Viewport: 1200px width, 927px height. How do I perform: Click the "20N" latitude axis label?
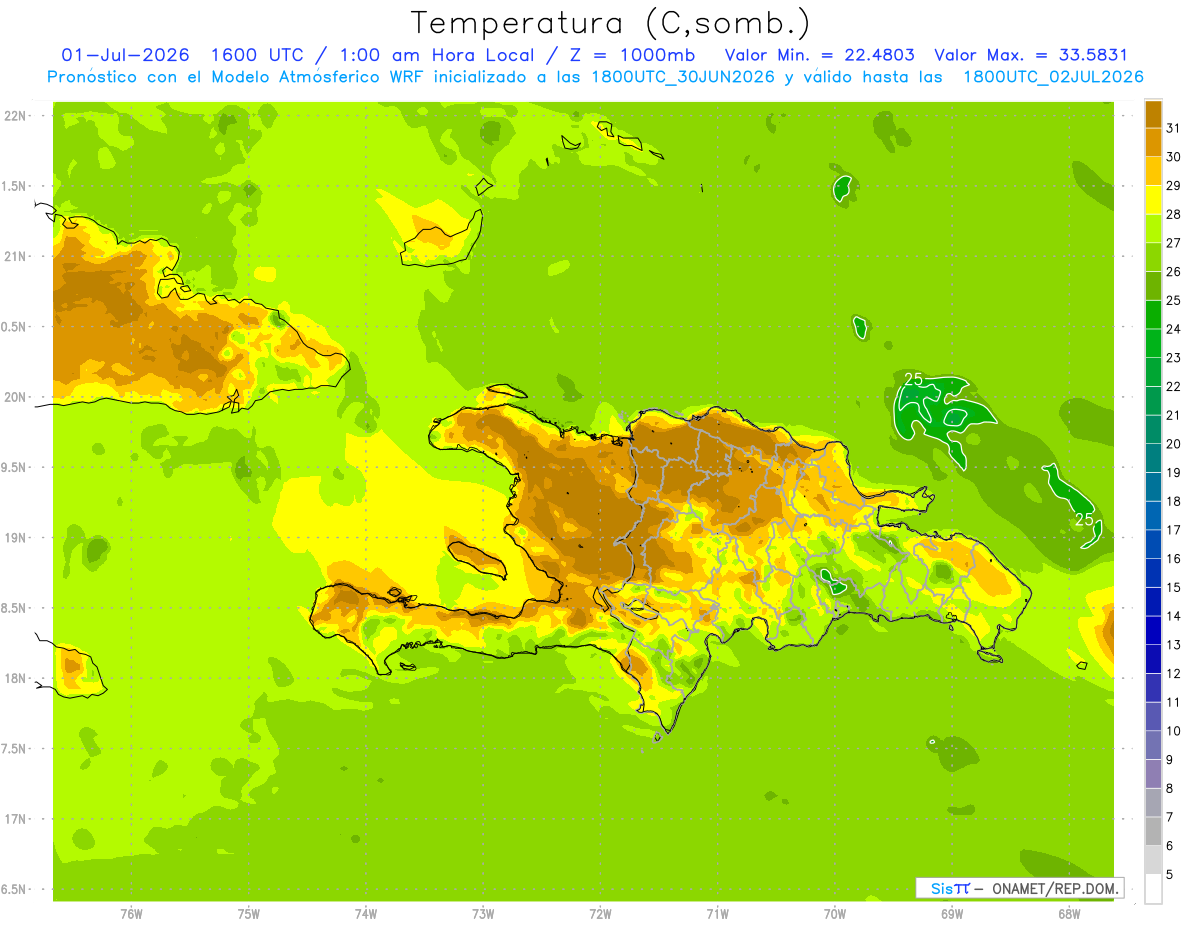[x=14, y=397]
